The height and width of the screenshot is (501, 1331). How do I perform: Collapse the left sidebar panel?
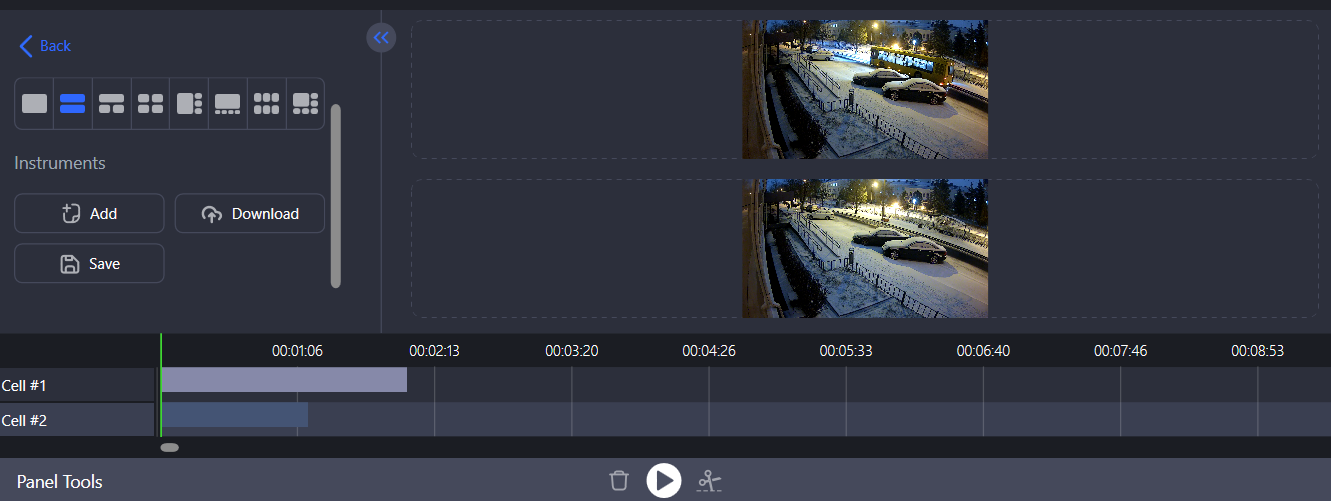pos(381,38)
